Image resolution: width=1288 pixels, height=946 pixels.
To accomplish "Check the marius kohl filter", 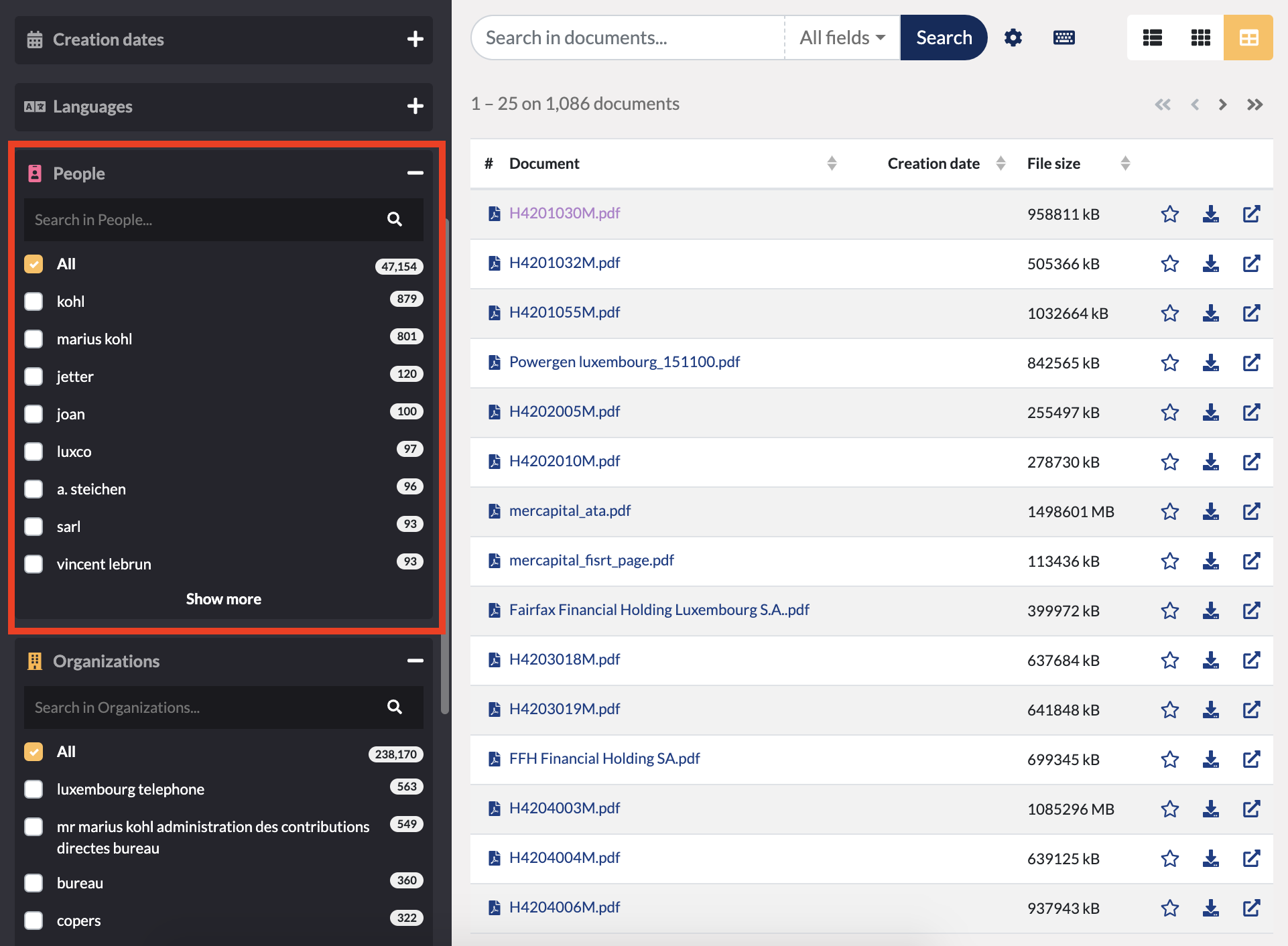I will (33, 339).
